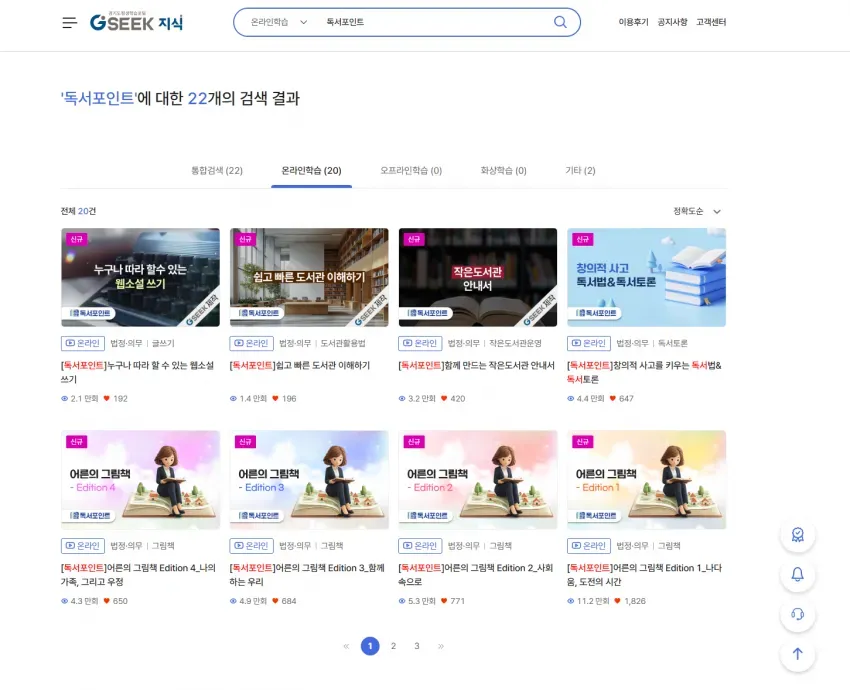
Task: Click heart icon on 작은도서관 안내서 course
Action: pos(444,398)
